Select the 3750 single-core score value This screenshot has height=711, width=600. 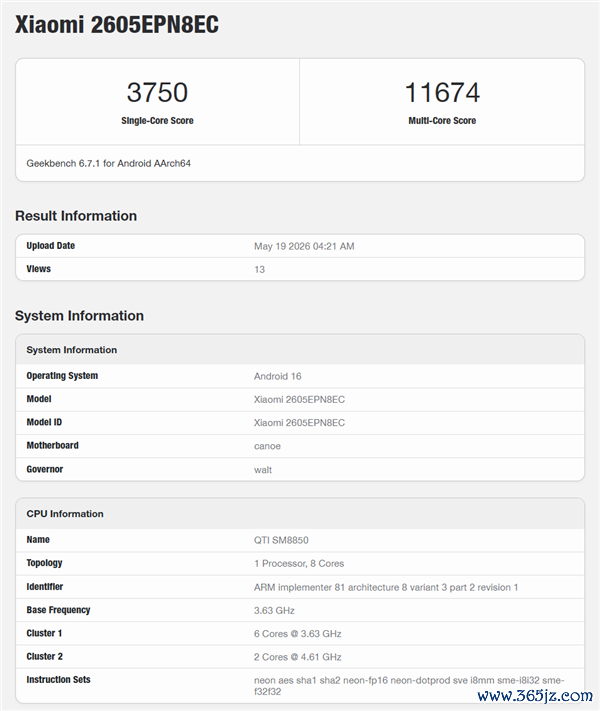point(157,93)
